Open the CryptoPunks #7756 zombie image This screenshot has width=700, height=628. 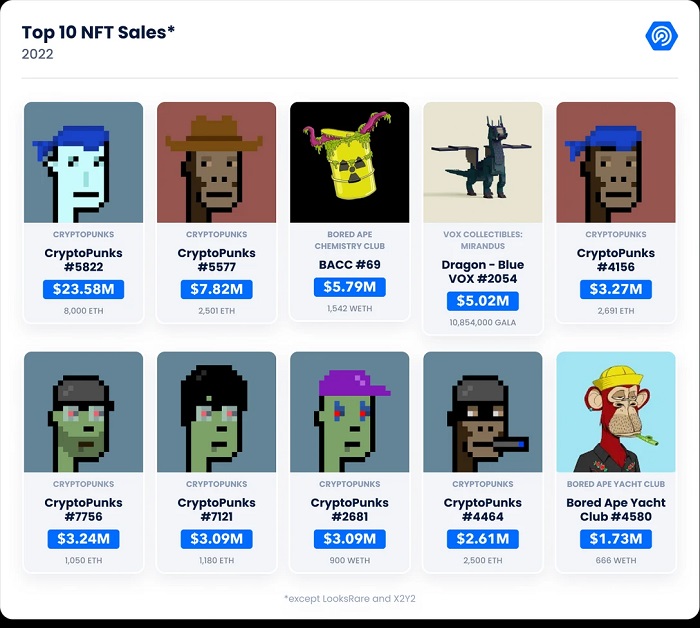(84, 412)
